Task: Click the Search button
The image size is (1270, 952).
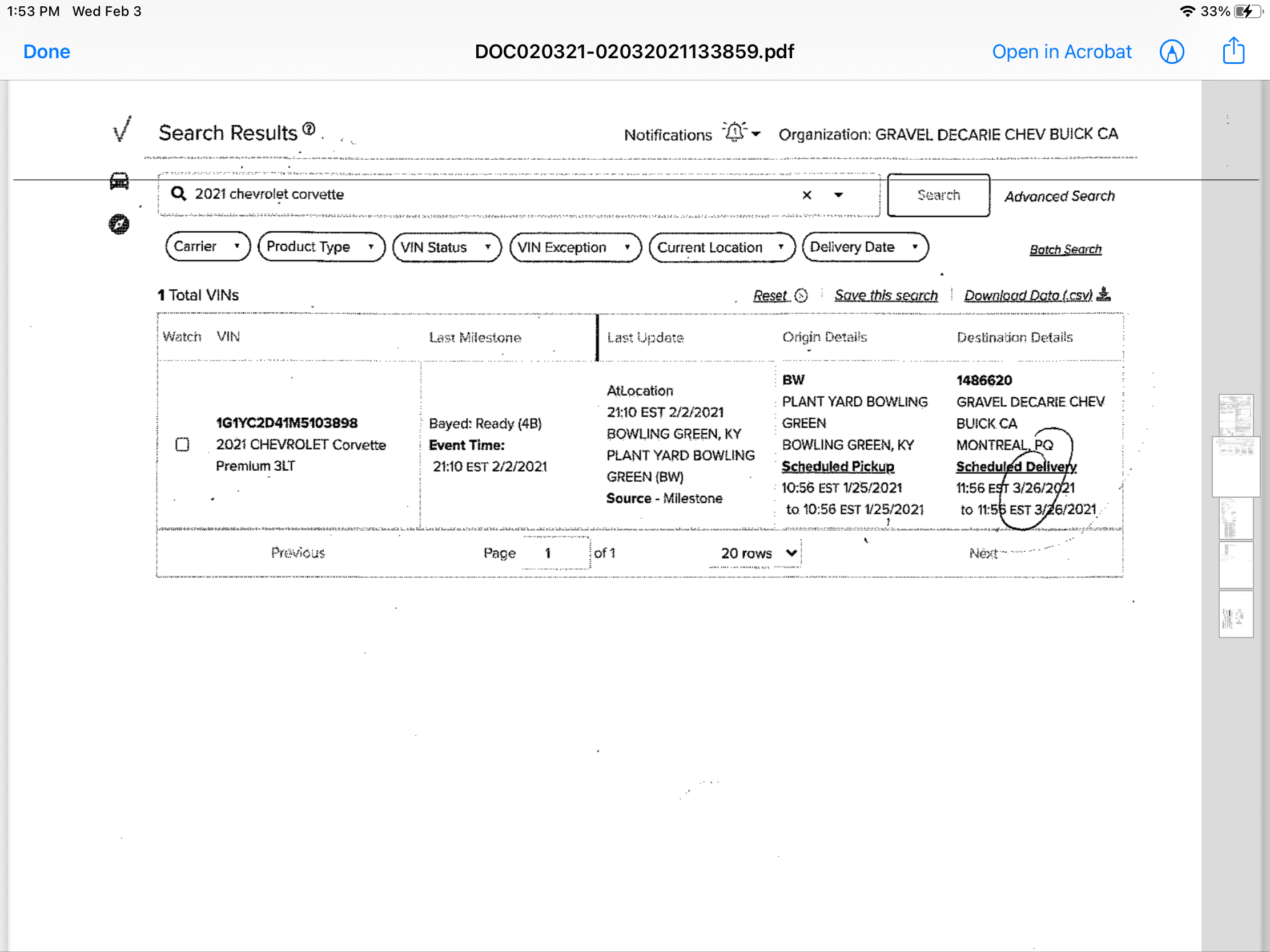Action: click(938, 196)
